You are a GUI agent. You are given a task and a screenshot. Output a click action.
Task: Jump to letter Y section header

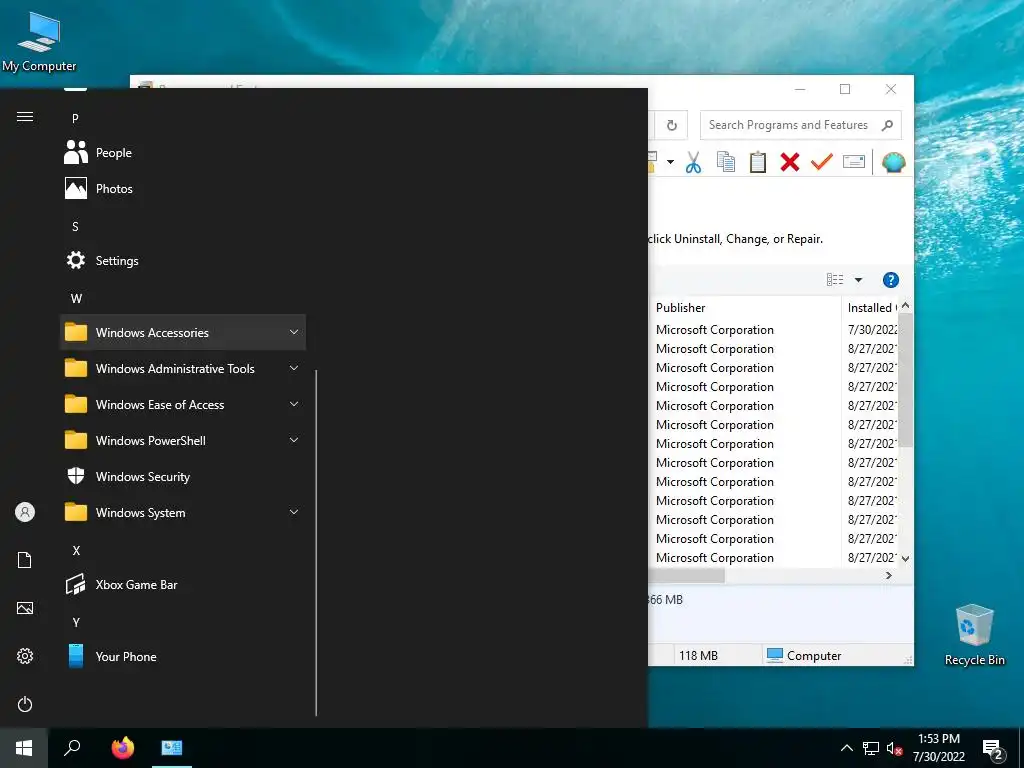click(x=76, y=622)
